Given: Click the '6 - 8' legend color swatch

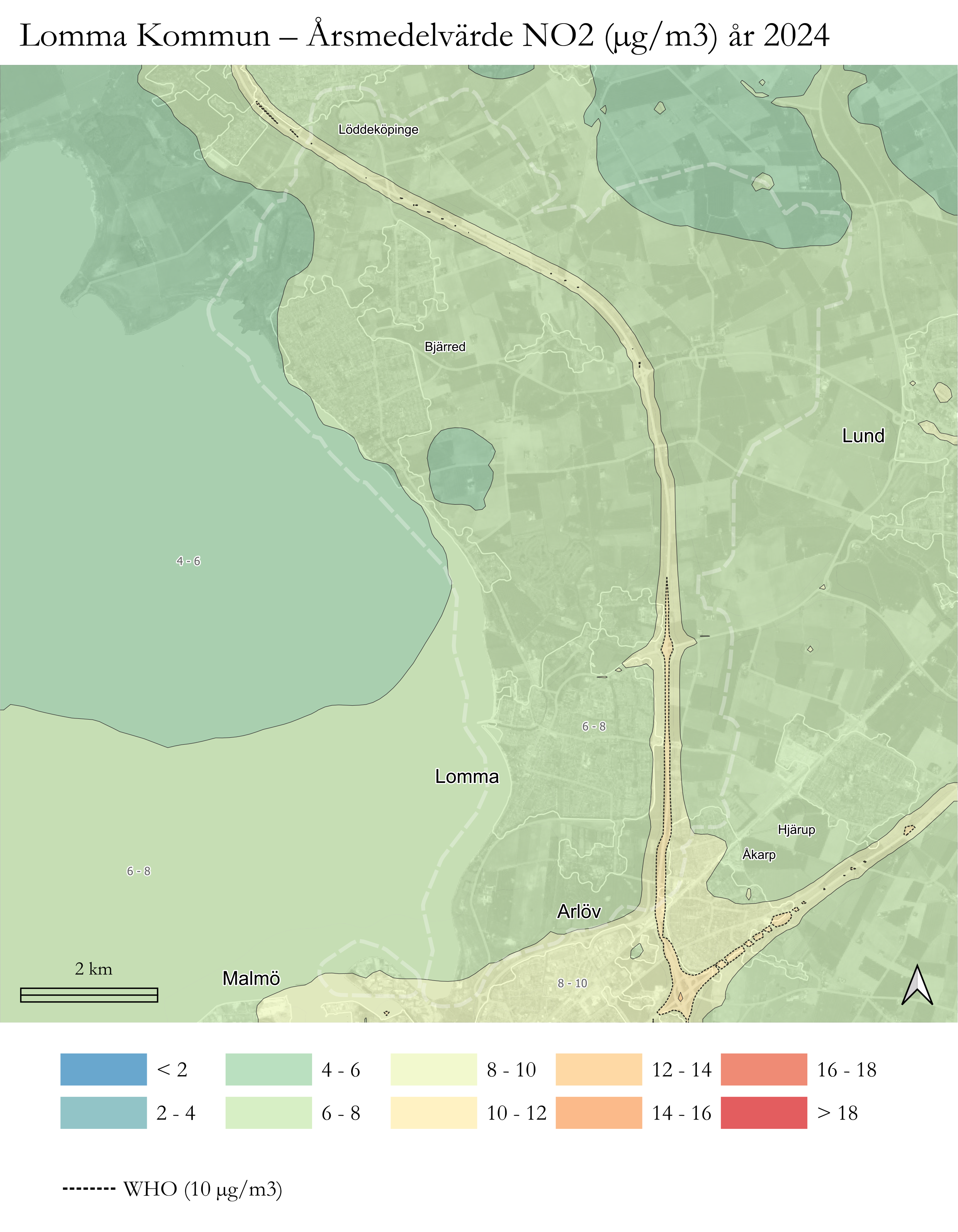Looking at the screenshot, I should 268,1113.
